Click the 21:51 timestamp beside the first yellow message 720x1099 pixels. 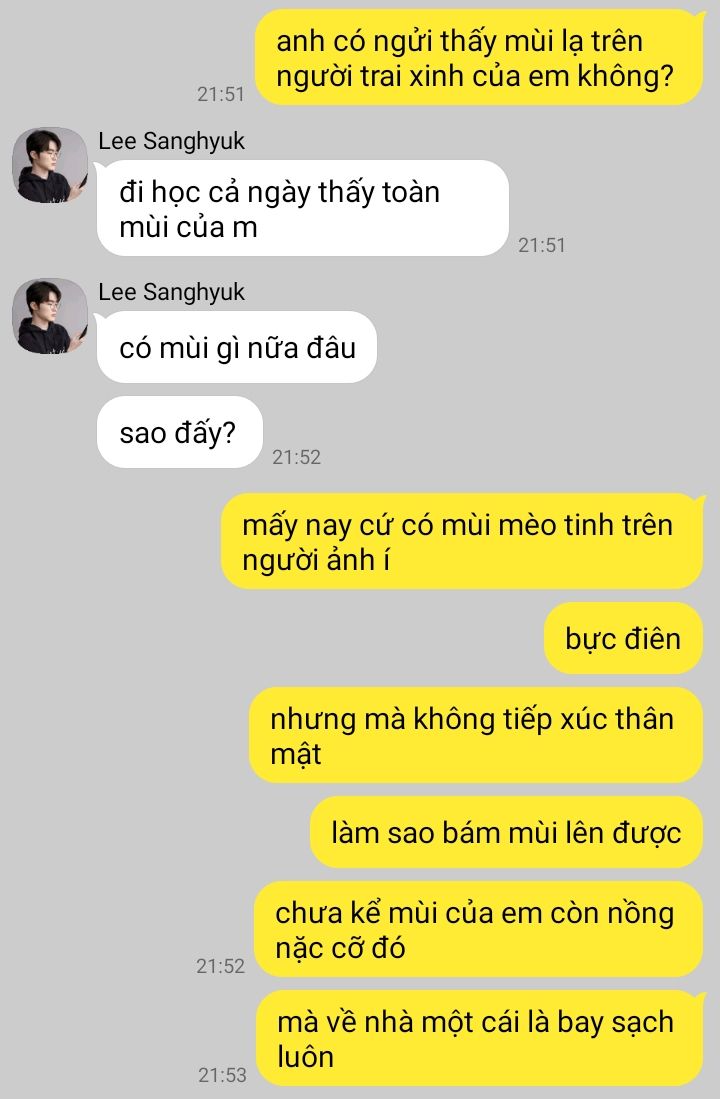[x=221, y=94]
